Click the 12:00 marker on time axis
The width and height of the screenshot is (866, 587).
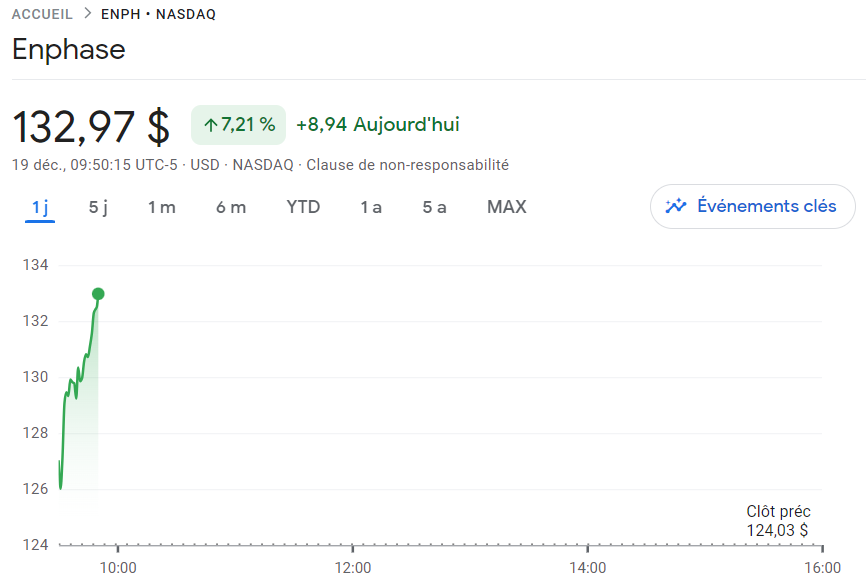point(353,567)
